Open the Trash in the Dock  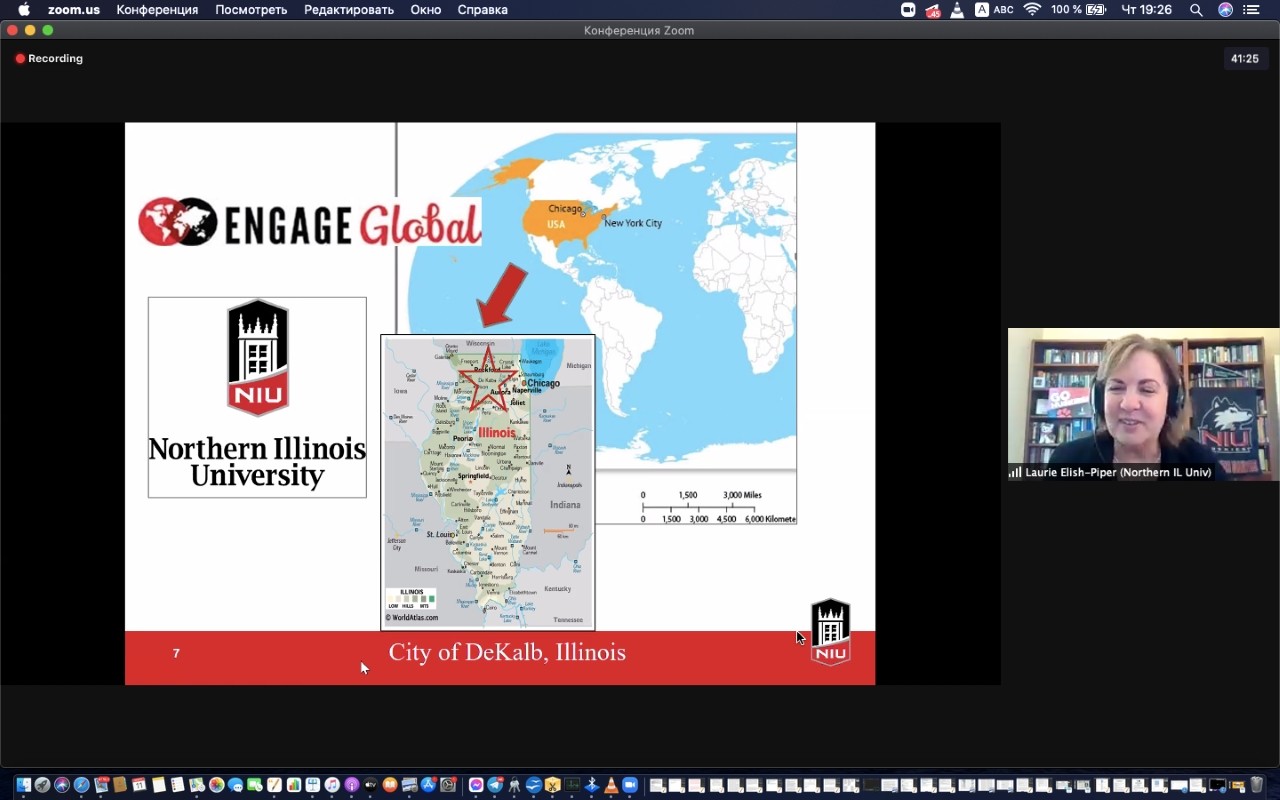click(1257, 786)
